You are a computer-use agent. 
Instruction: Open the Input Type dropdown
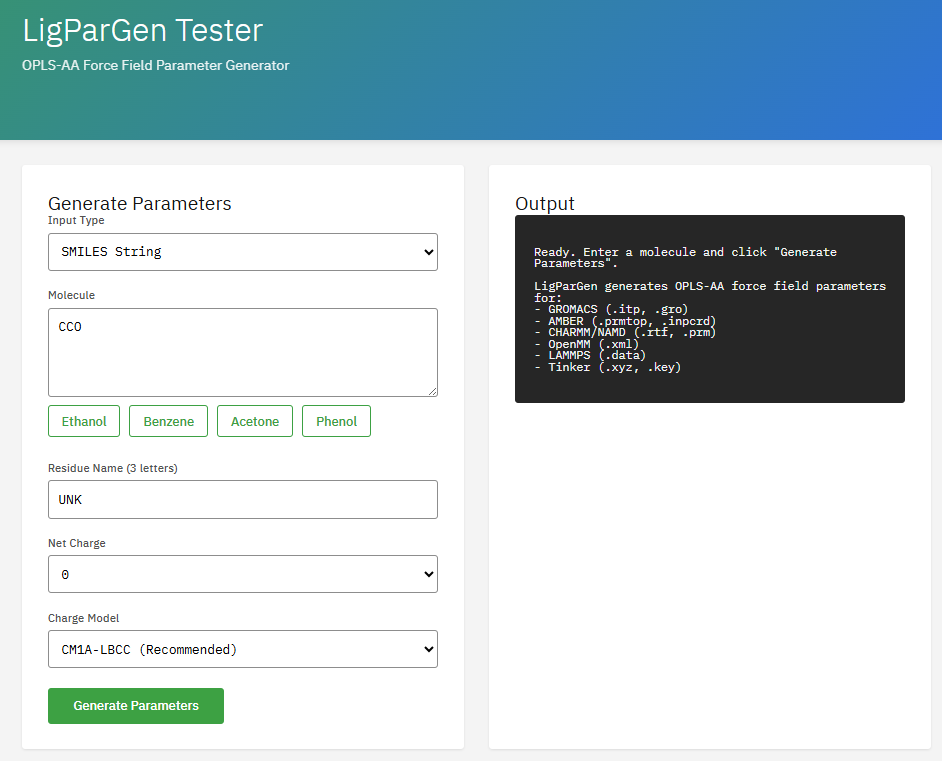click(x=242, y=252)
